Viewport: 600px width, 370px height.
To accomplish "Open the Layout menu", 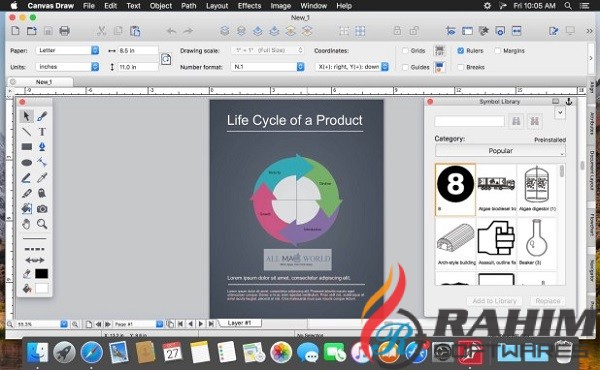I will [x=217, y=6].
